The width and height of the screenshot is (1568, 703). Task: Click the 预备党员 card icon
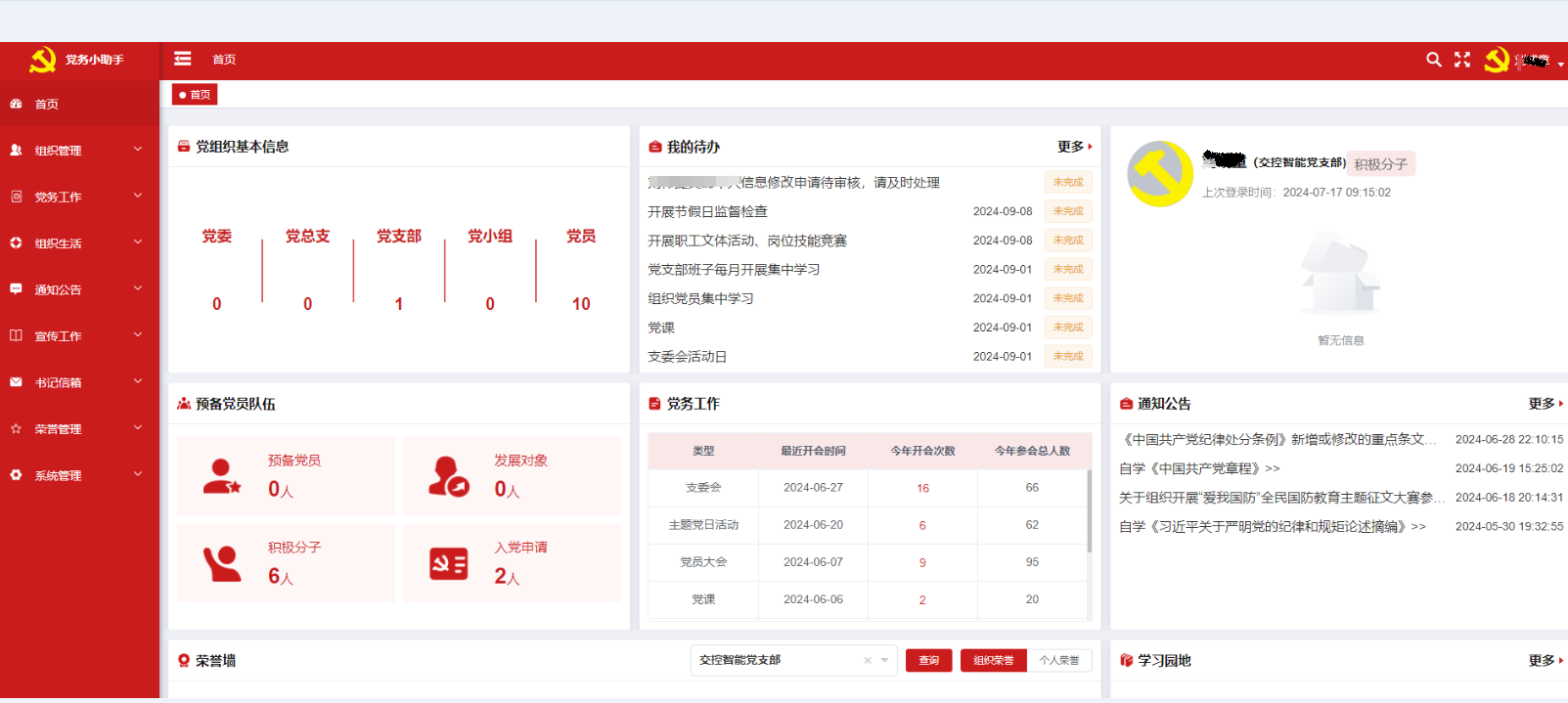(x=222, y=476)
